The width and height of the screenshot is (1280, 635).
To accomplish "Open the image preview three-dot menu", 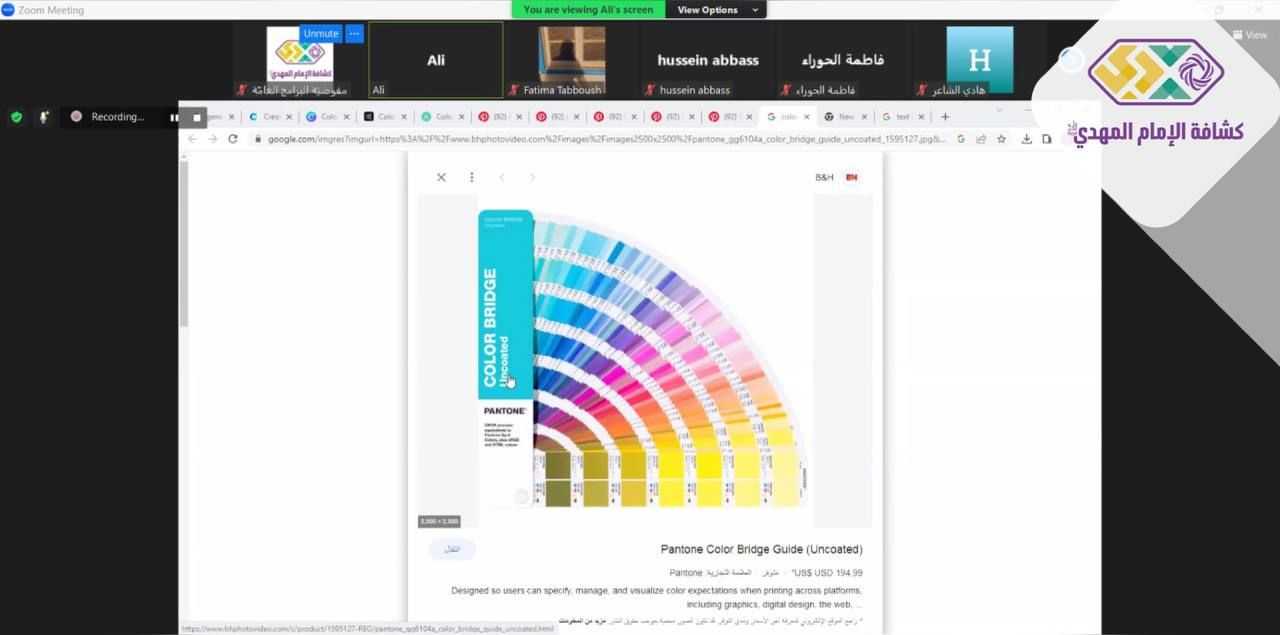I will (x=471, y=177).
